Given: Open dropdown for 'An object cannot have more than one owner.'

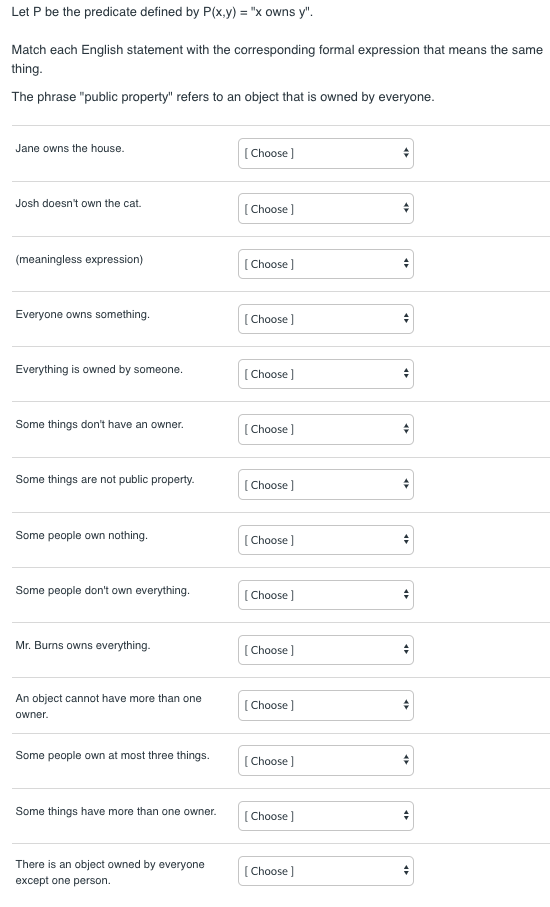Looking at the screenshot, I should tap(326, 705).
